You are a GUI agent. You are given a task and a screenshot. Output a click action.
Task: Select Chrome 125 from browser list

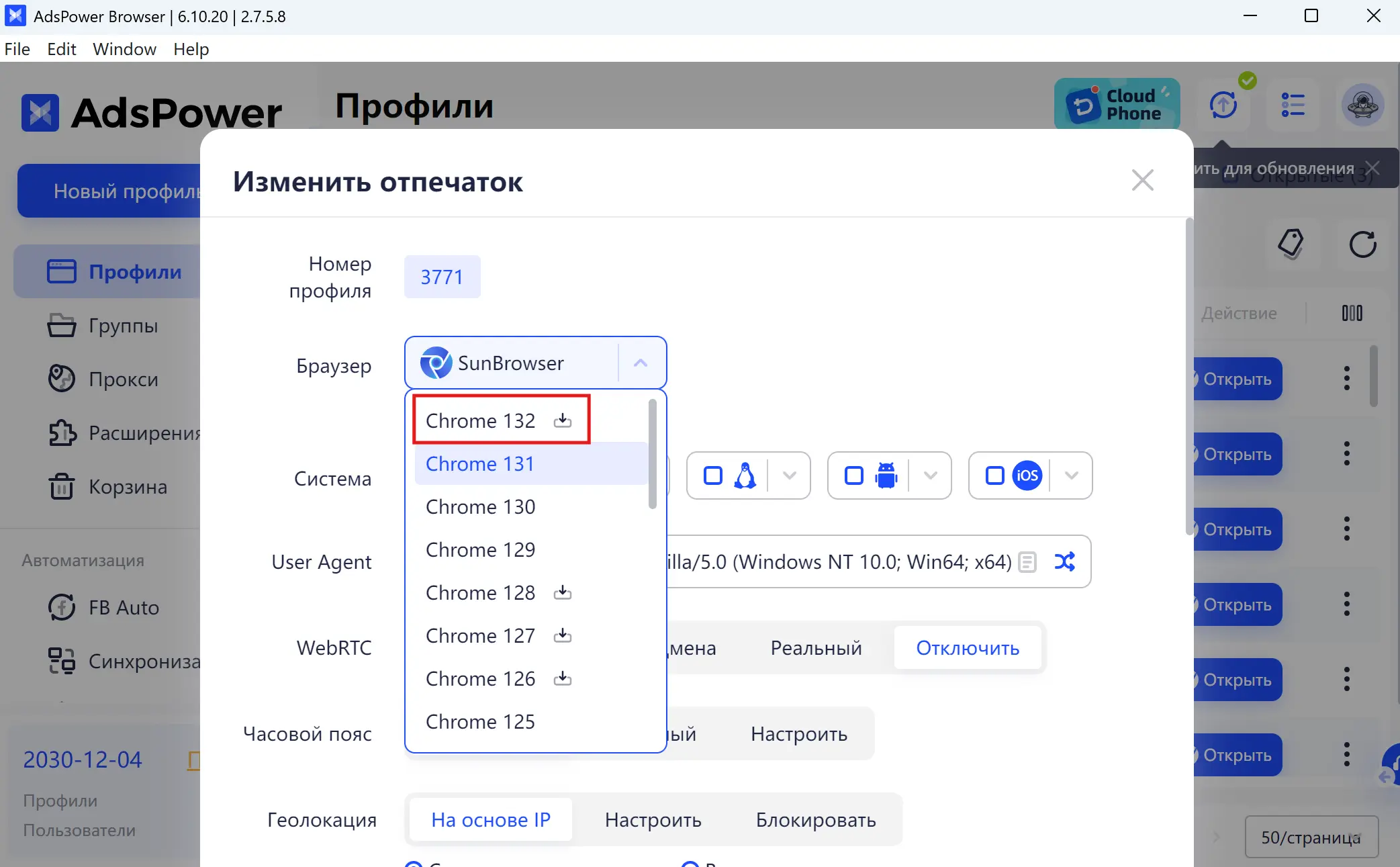[530, 722]
